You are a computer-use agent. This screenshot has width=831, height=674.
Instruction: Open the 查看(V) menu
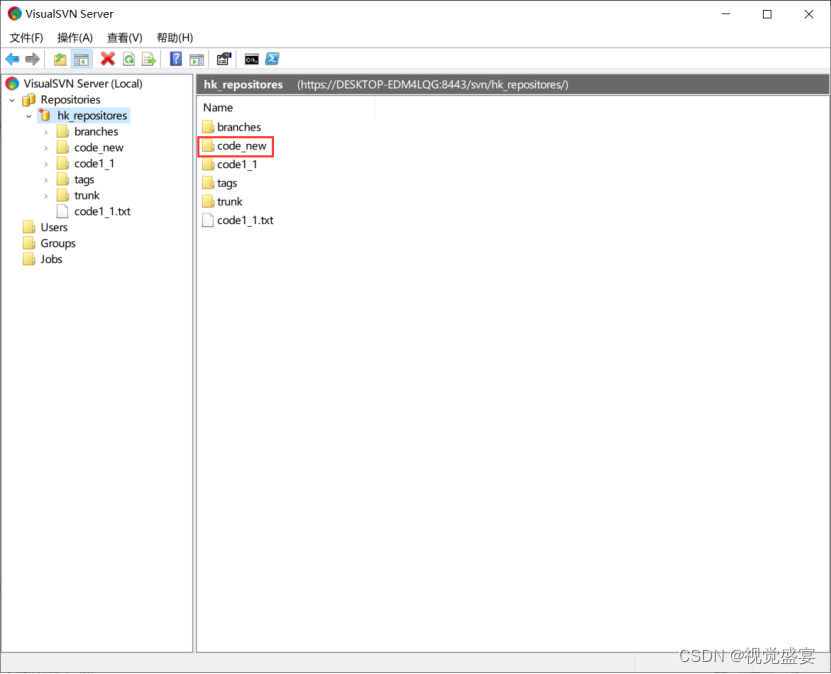tap(125, 38)
